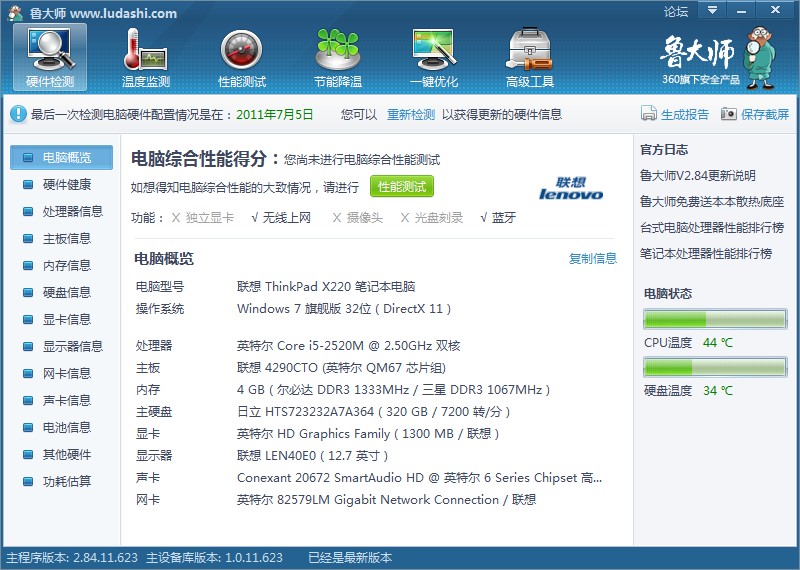Open the 高级工具 toolbox icon

pos(530,57)
